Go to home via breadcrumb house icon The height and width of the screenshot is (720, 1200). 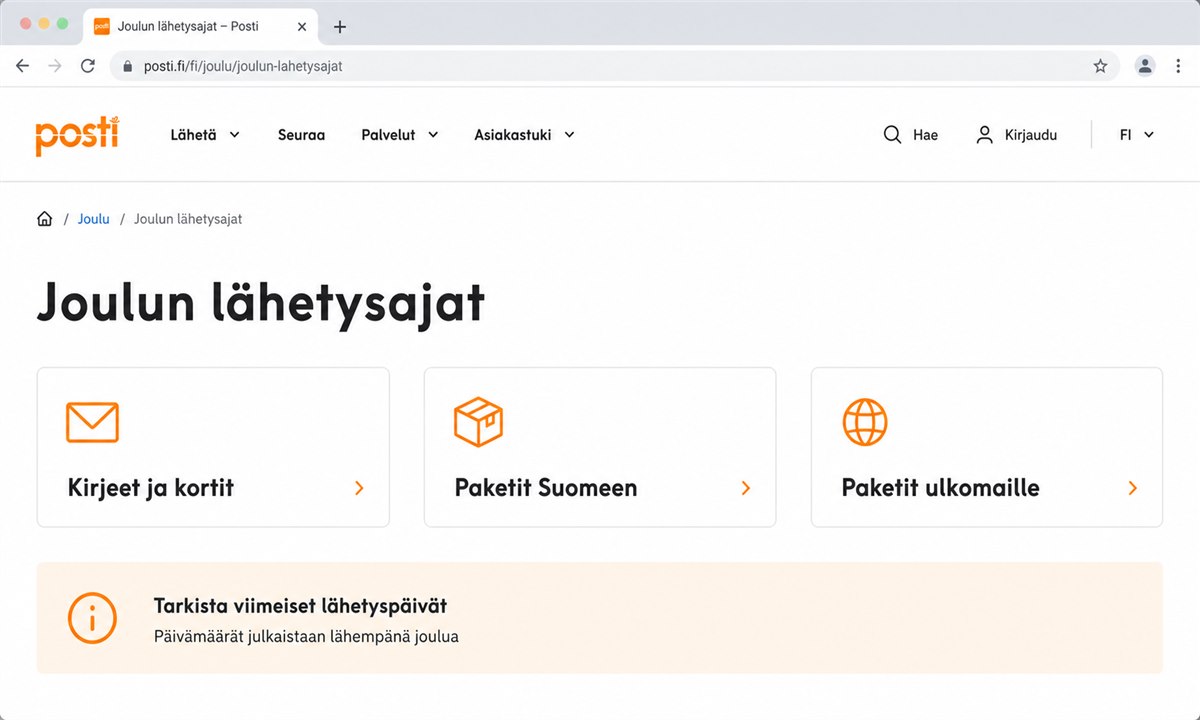pyautogui.click(x=44, y=219)
